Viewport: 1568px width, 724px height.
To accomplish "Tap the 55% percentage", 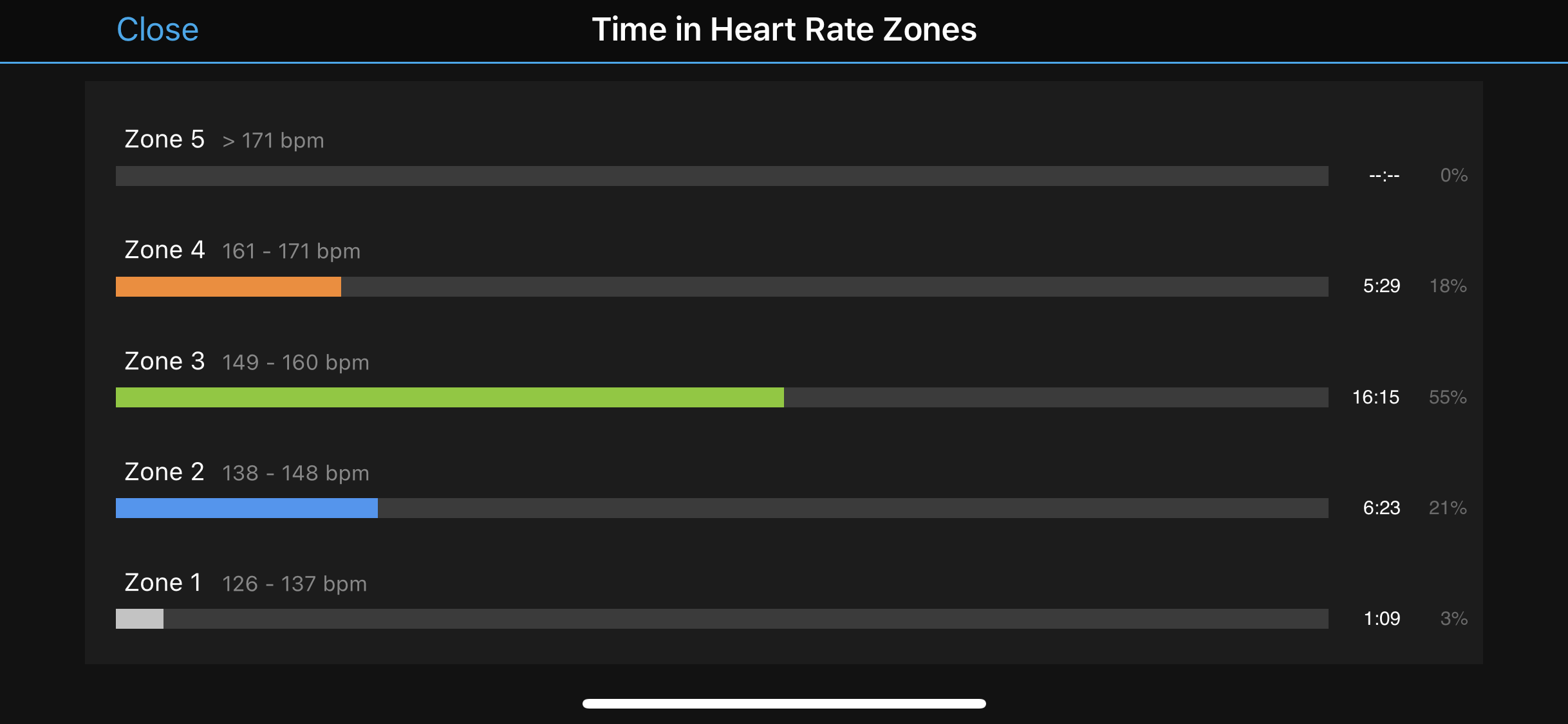I will (1448, 397).
